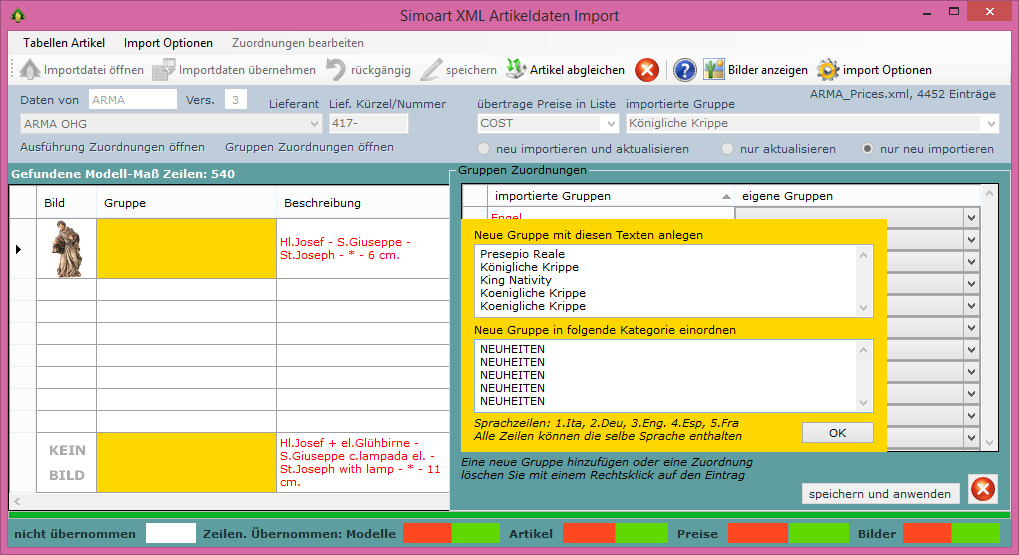
Task: Click St. Joseph statue thumbnail image
Action: (x=67, y=249)
